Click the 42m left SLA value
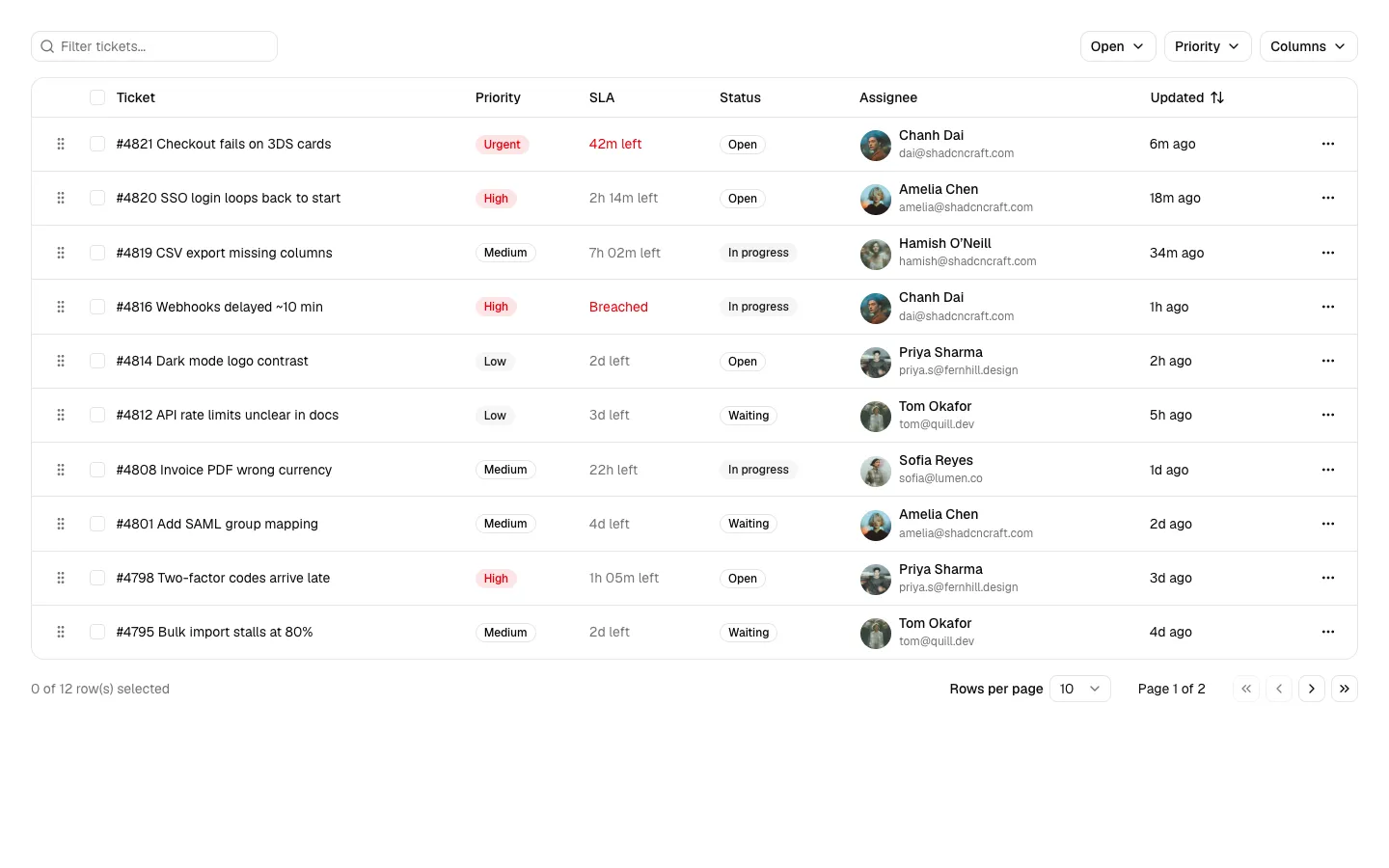 point(615,144)
